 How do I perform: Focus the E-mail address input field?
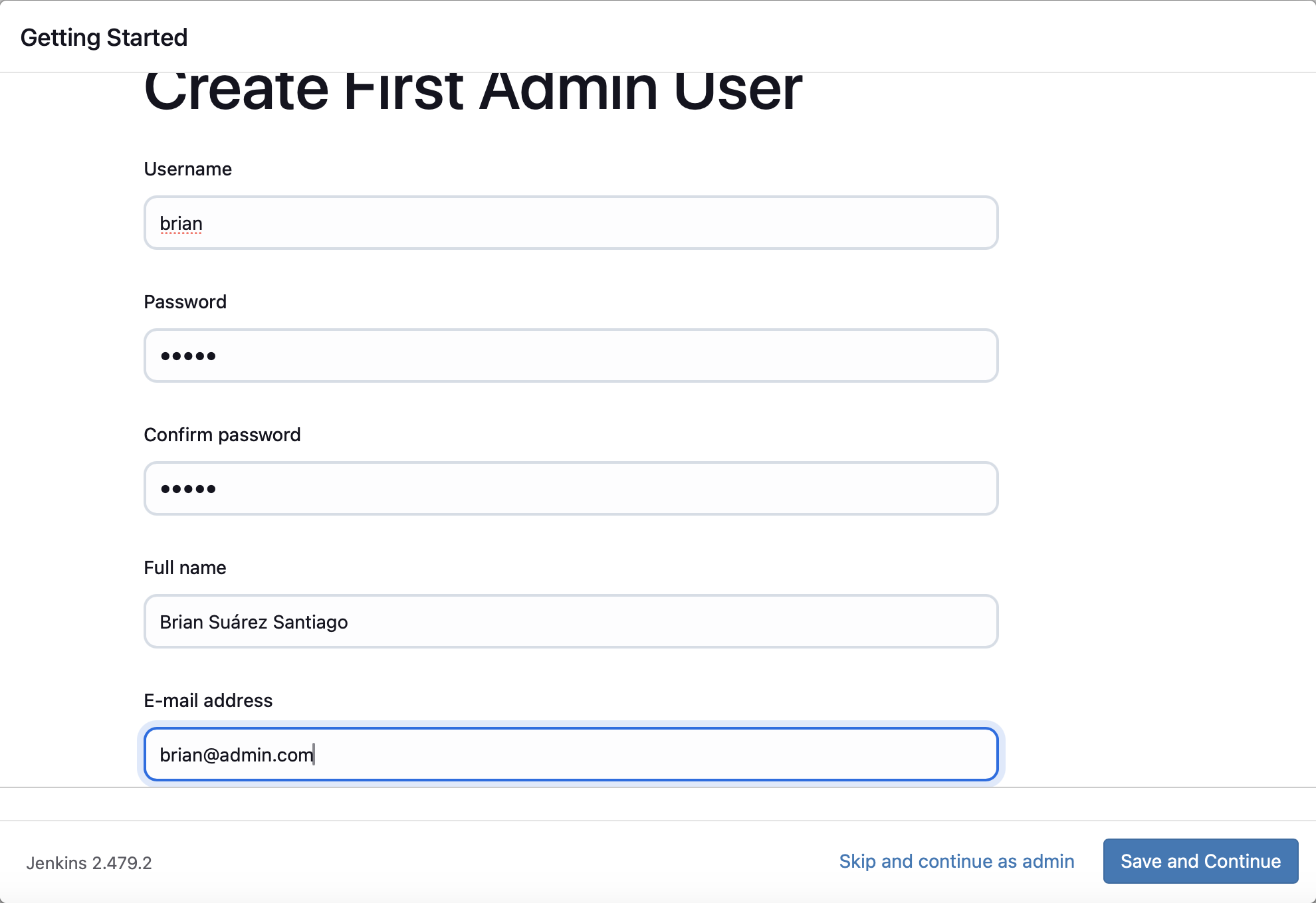click(x=570, y=755)
